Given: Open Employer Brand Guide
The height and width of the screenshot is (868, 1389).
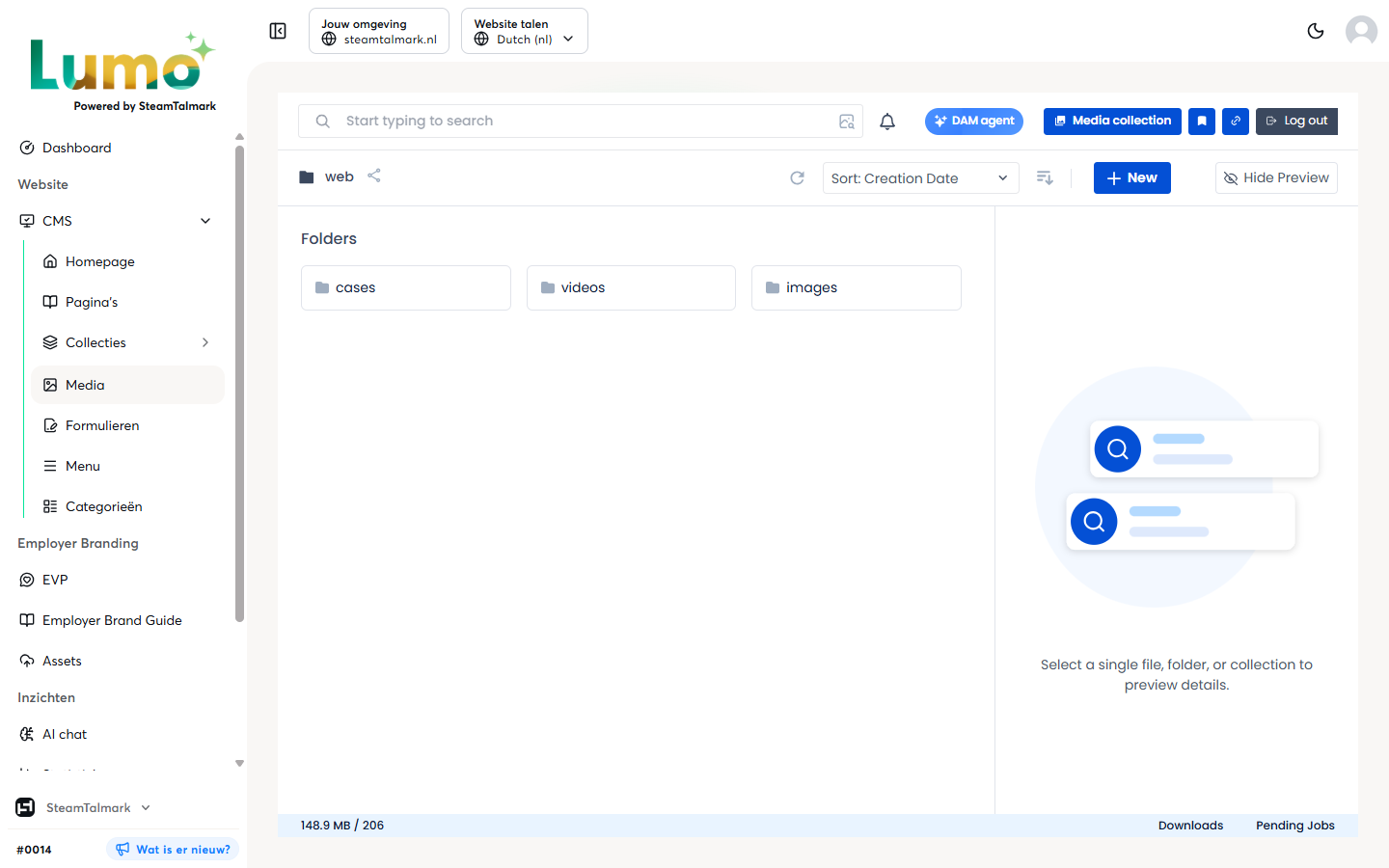Looking at the screenshot, I should [100, 620].
